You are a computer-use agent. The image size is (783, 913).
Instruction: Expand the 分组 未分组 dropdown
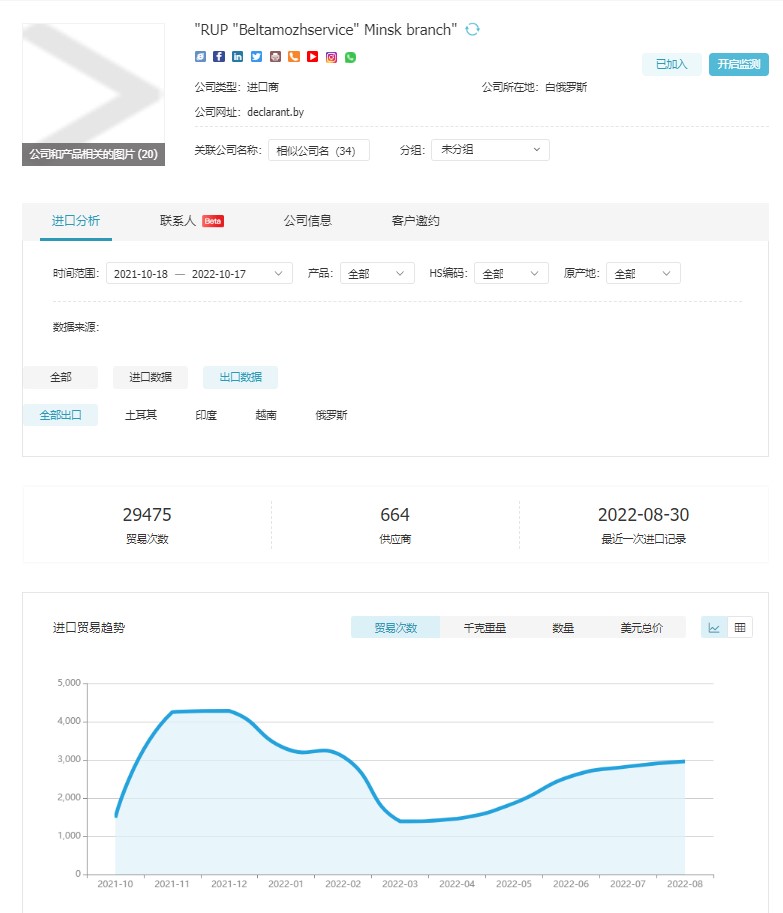[x=490, y=150]
